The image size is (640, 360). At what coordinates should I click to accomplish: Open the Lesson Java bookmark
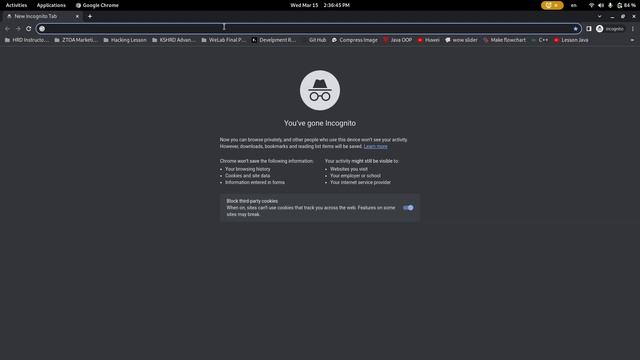point(571,40)
